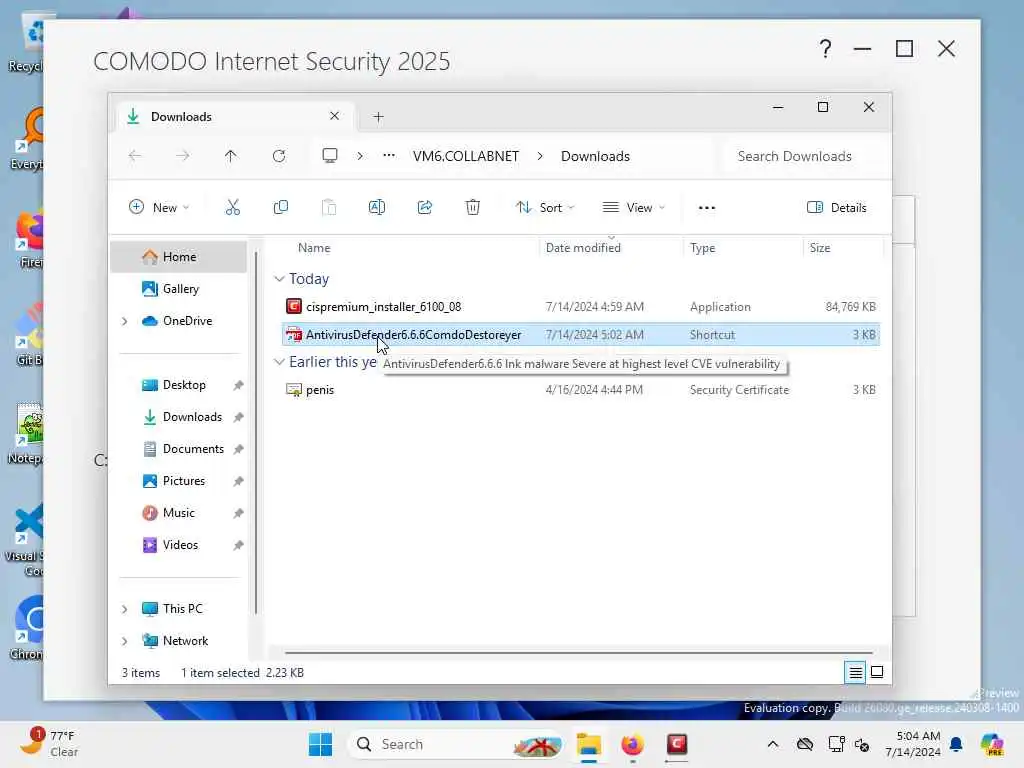Sort by Name column header
The image size is (1024, 768).
(314, 248)
